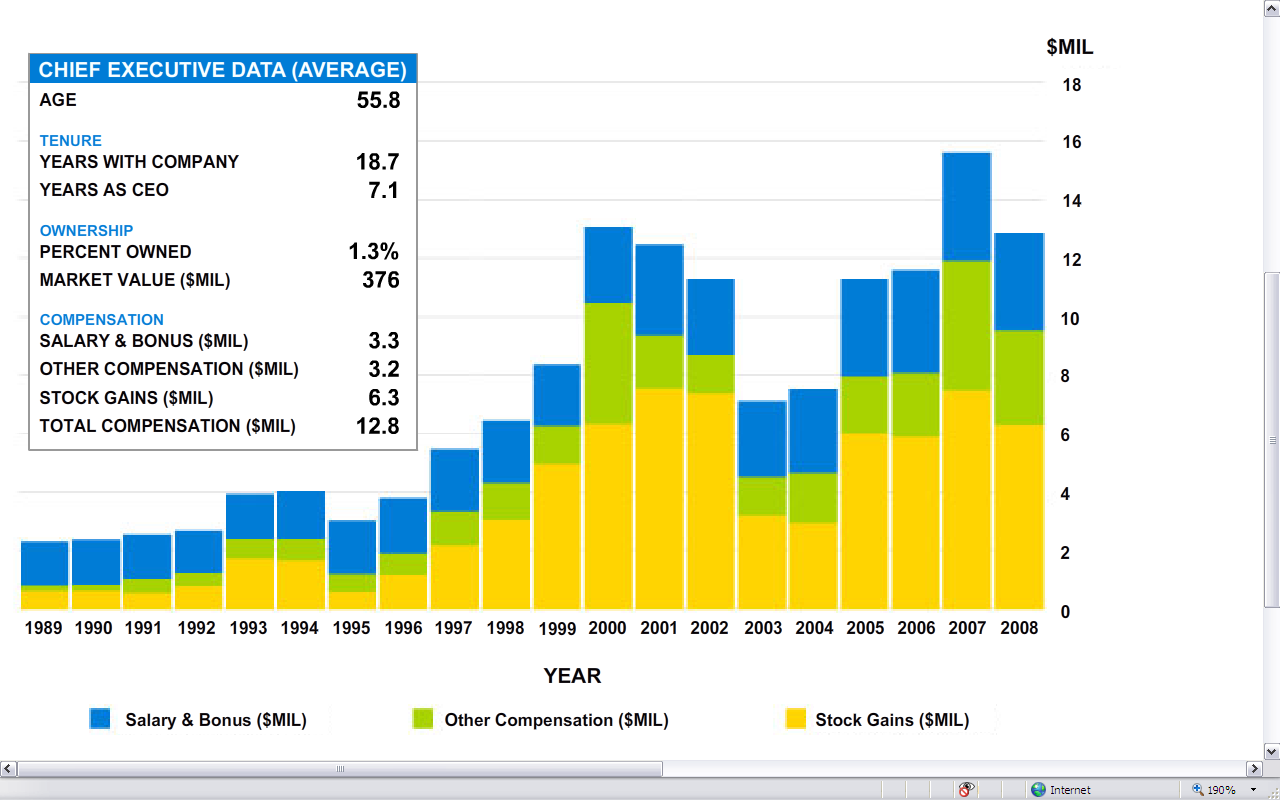This screenshot has width=1280, height=800.
Task: Click the Internet zone globe icon
Action: click(1038, 789)
